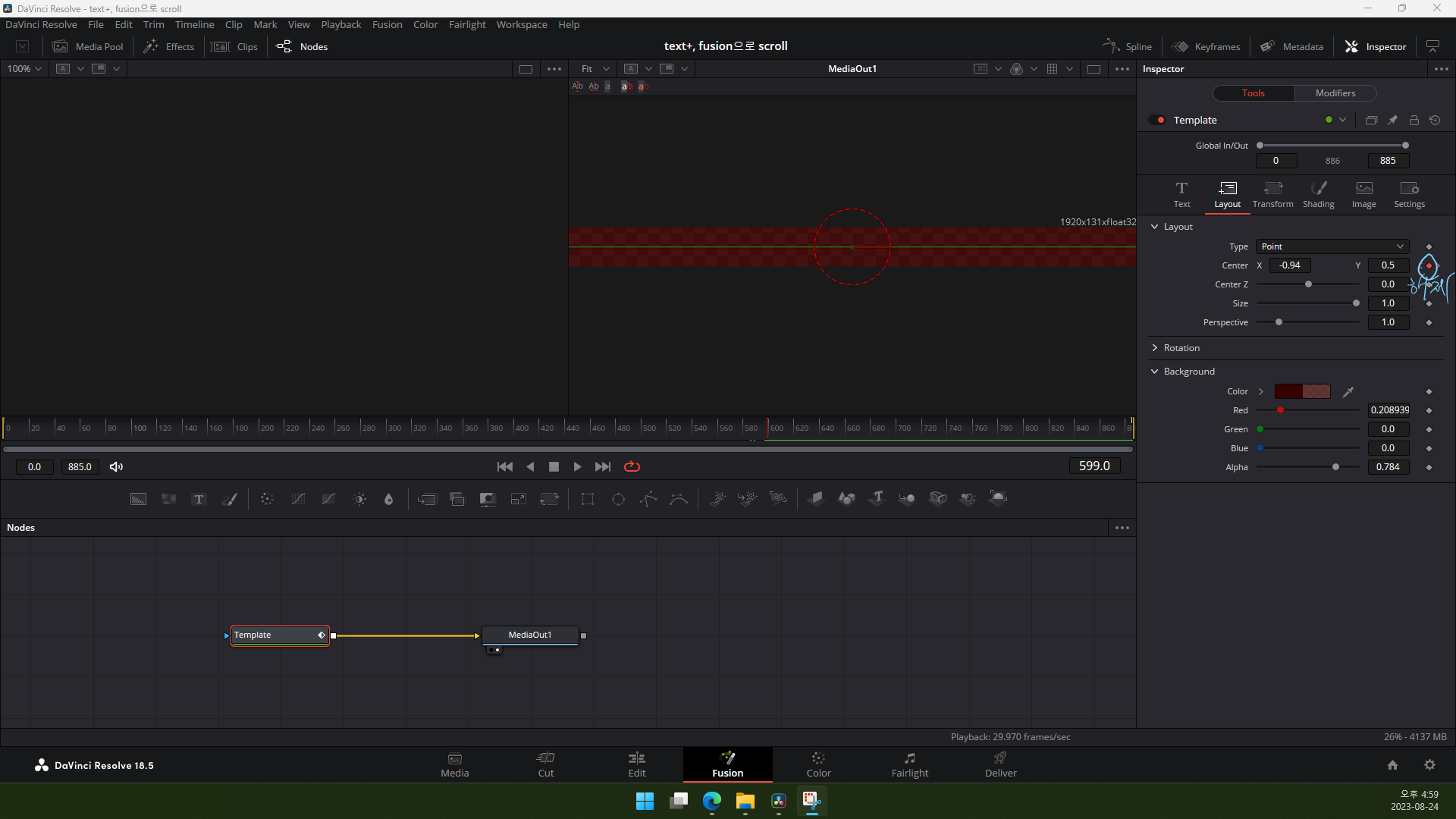Open the Workspace menu
Viewport: 1456px width, 819px height.
pos(522,24)
